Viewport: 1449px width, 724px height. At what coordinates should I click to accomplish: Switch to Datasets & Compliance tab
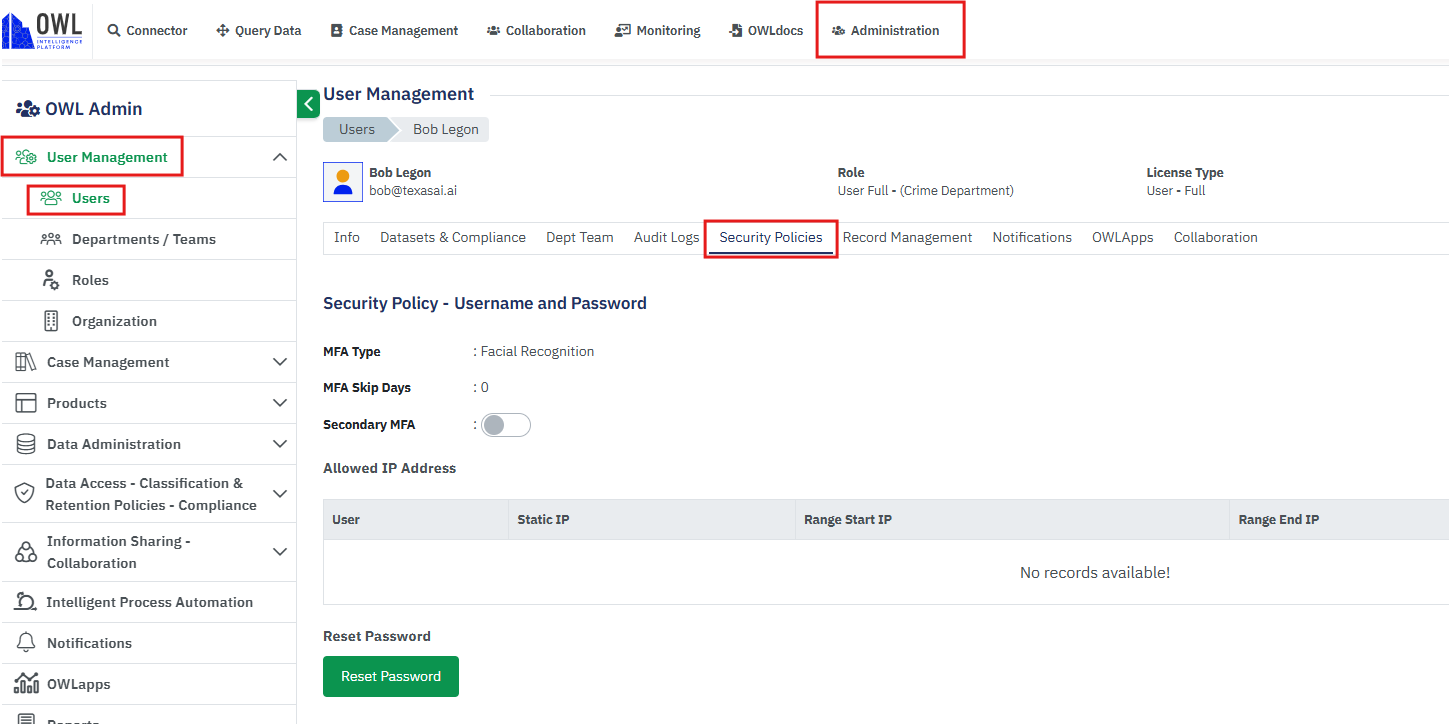[453, 237]
